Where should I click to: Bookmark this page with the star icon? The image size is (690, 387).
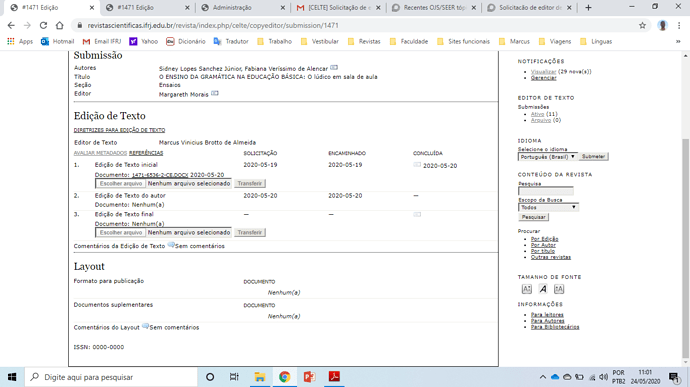[642, 26]
